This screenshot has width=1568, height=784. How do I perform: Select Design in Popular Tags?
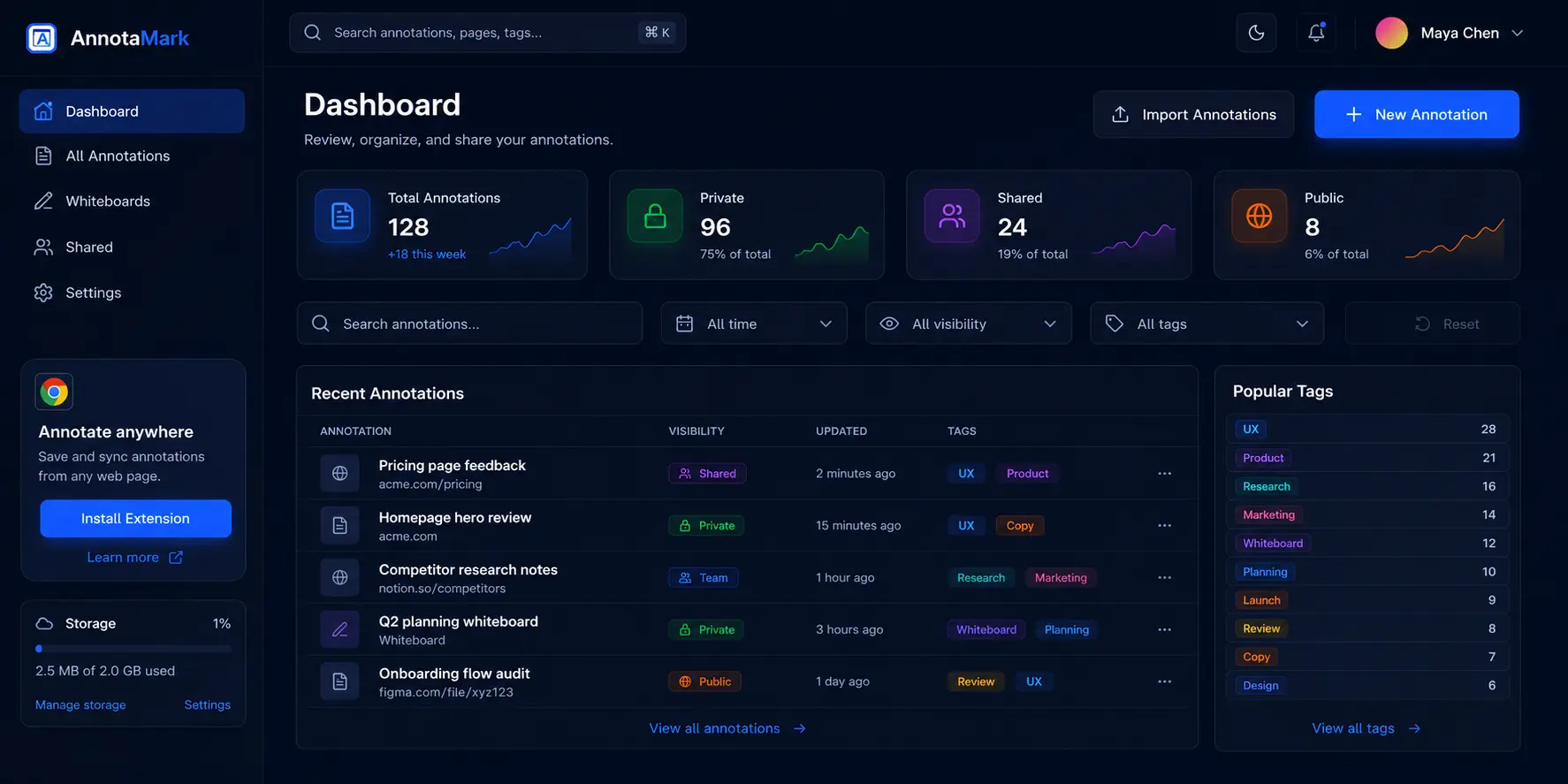1367,685
